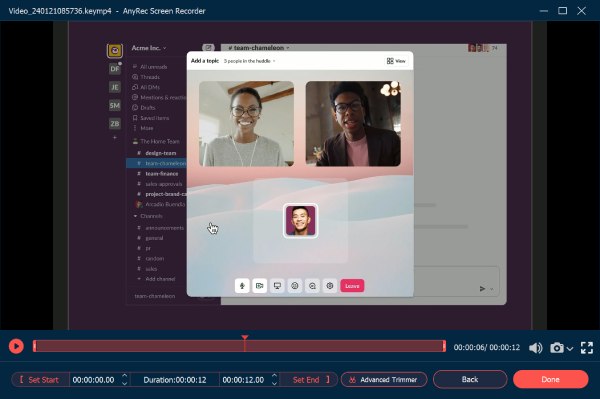Click the Set End button
Screen dimensions: 600x399
[309, 379]
